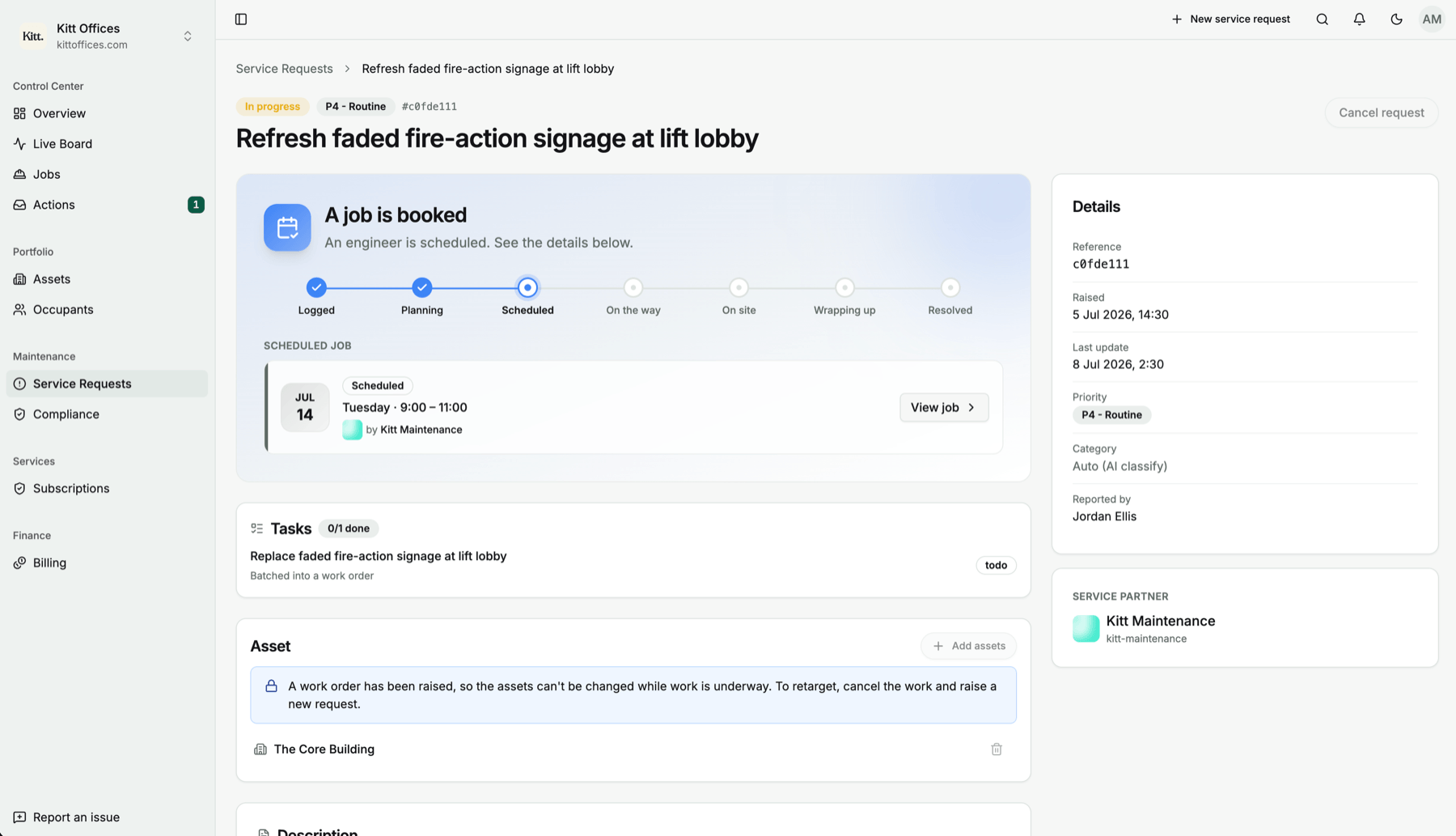Screen dimensions: 1456x836
Task: Click the Kitt Maintenance swatch on job card
Action: coord(352,430)
